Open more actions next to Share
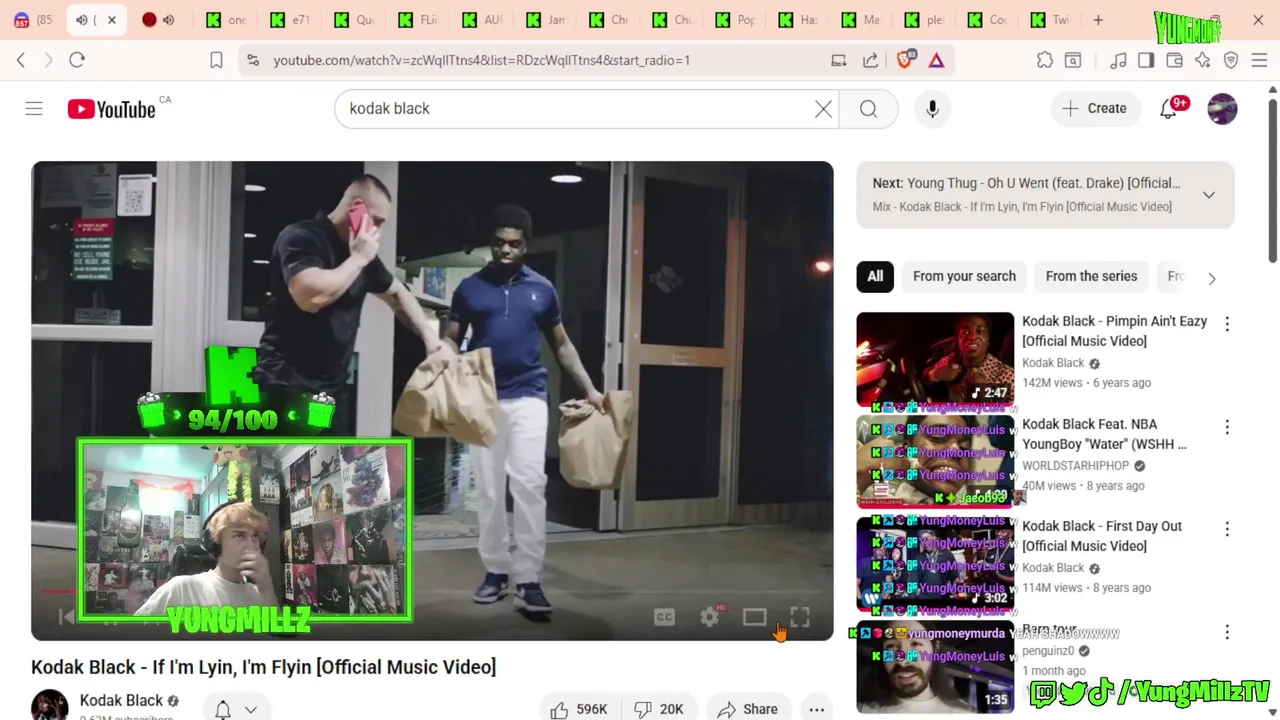The height and width of the screenshot is (720, 1280). [x=817, y=709]
